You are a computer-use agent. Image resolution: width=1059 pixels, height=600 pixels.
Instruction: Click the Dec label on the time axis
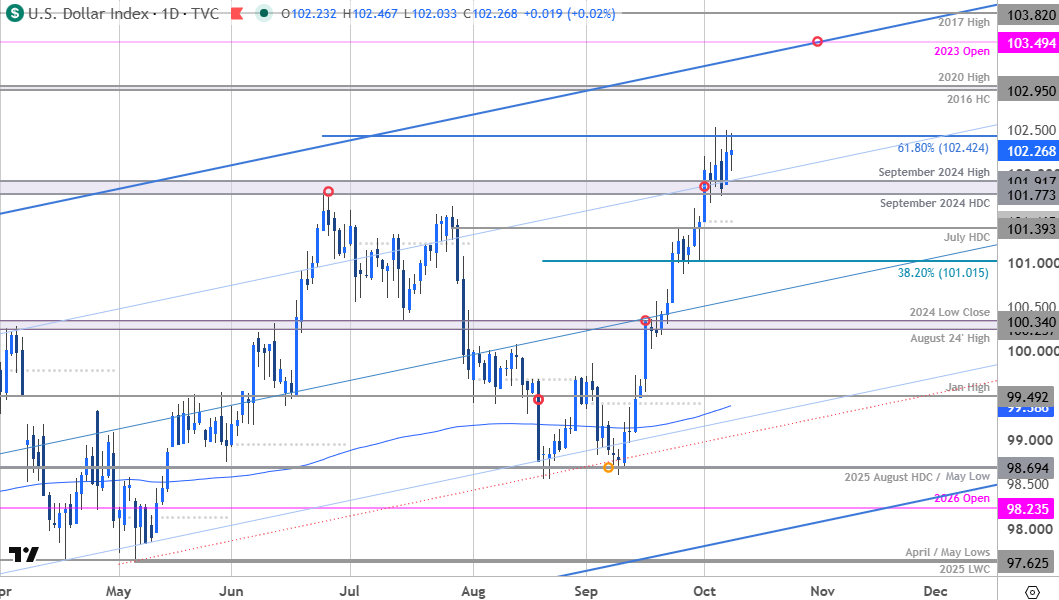click(x=935, y=591)
